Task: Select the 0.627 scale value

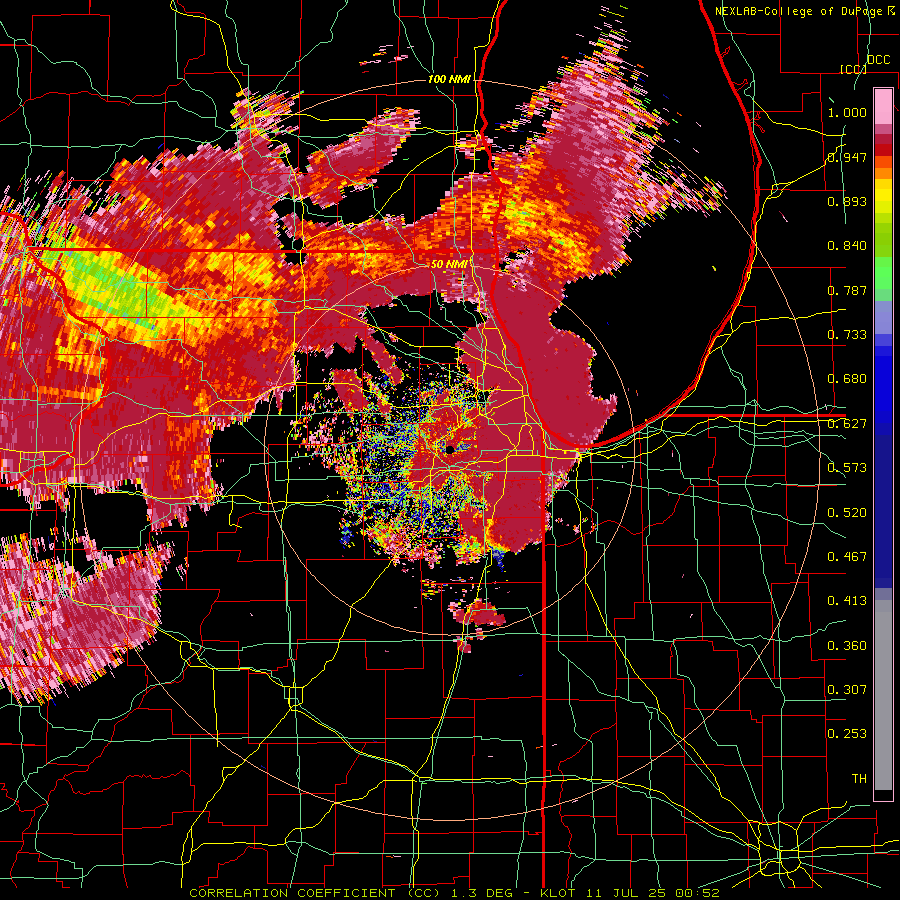Action: pyautogui.click(x=847, y=424)
